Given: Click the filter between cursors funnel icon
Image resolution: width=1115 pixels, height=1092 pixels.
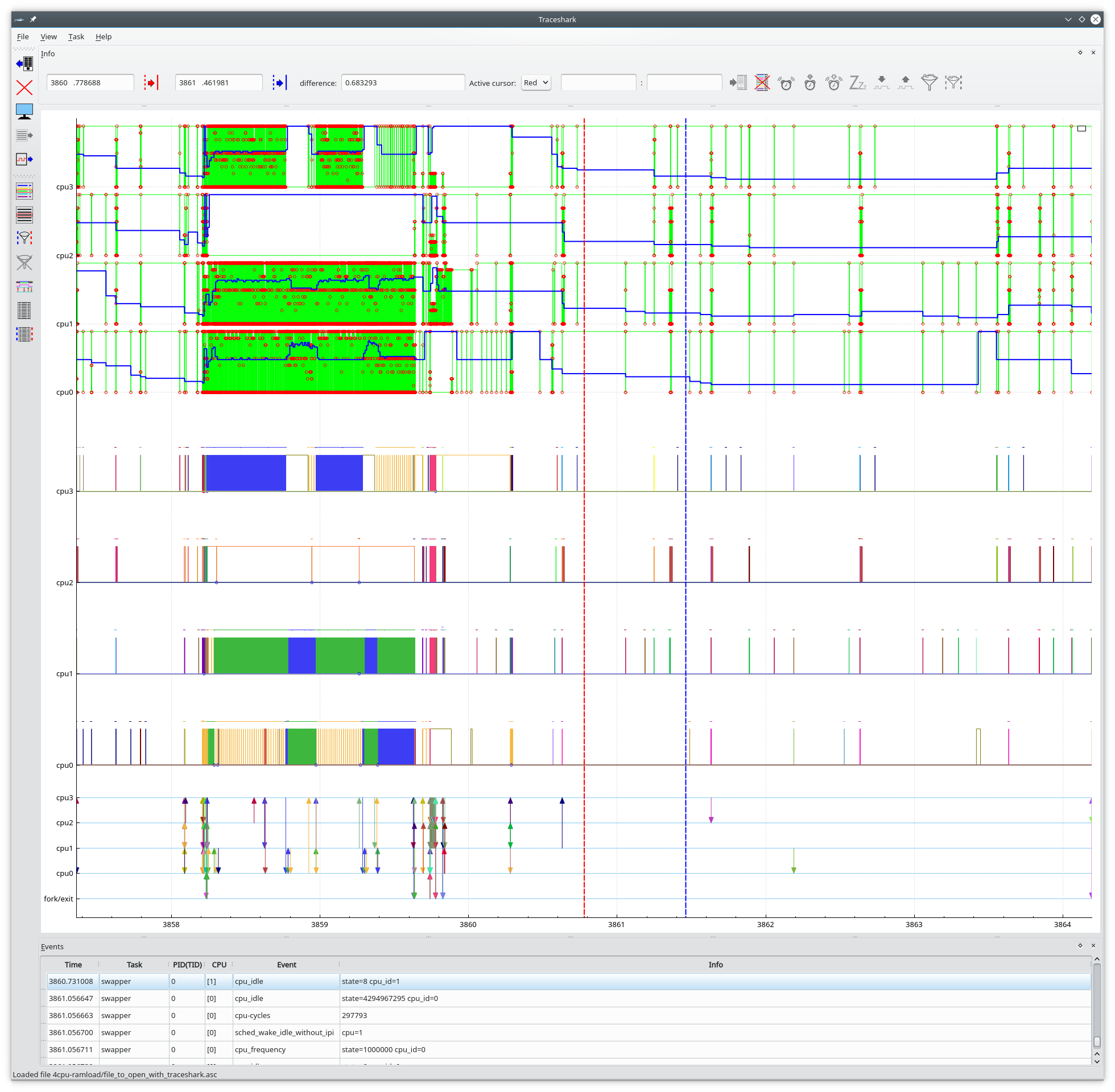Looking at the screenshot, I should click(24, 237).
